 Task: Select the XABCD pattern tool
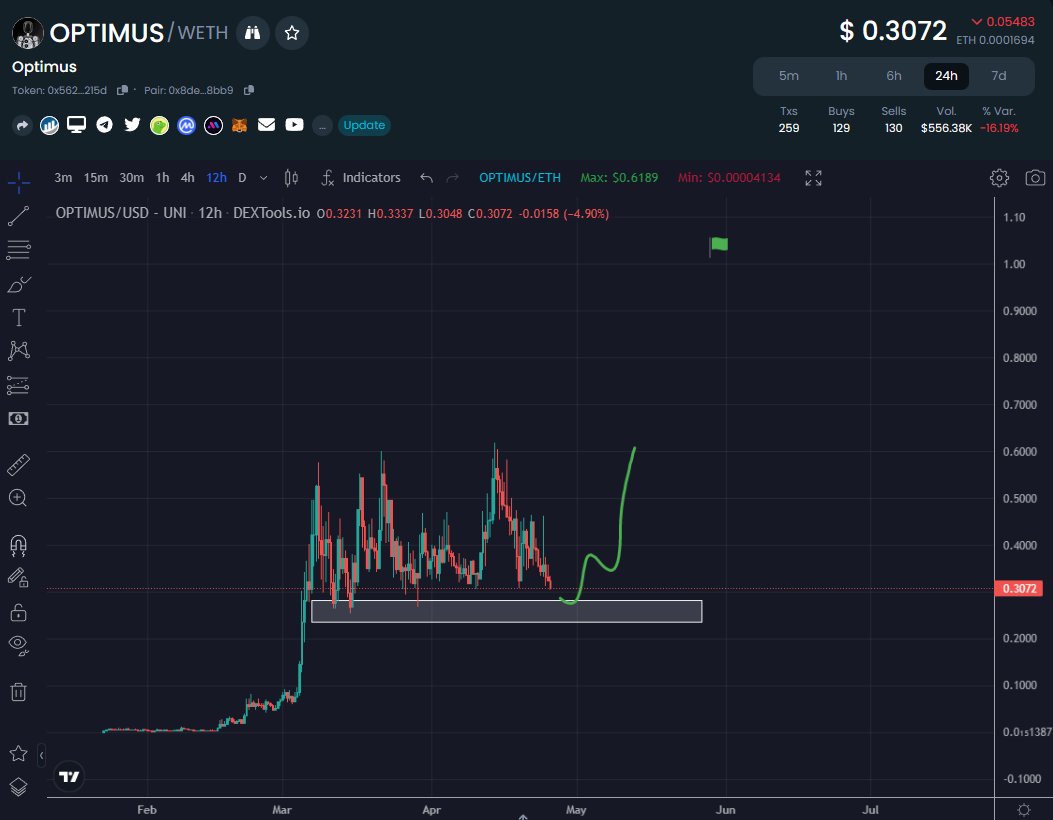18,350
